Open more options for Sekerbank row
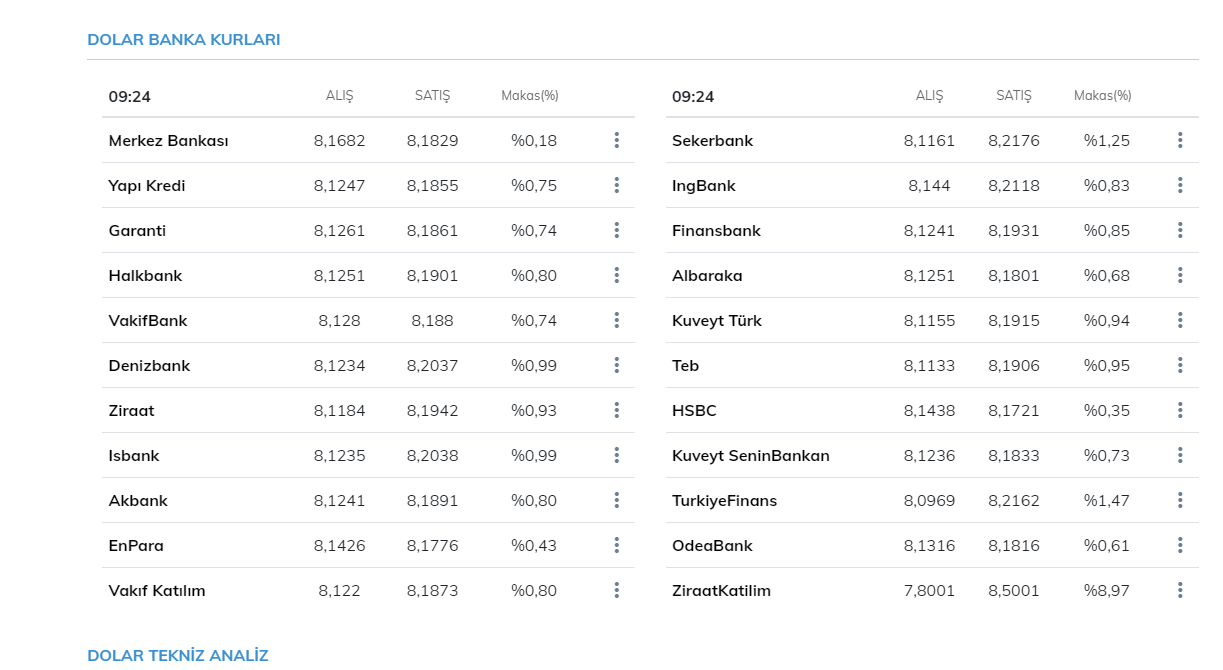The image size is (1223, 670). [1180, 140]
